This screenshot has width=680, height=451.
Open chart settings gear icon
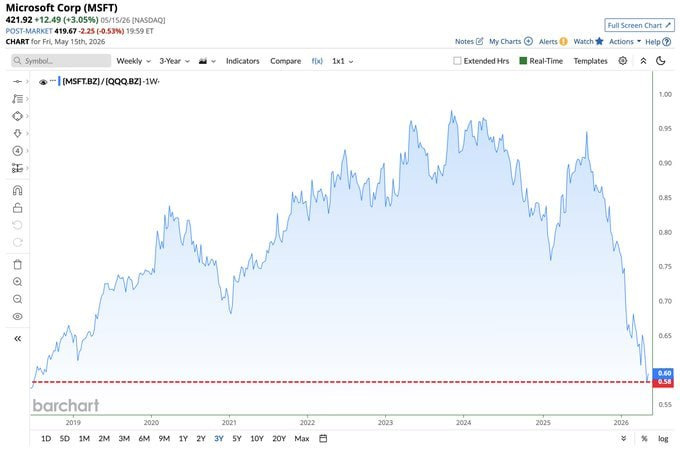point(623,61)
